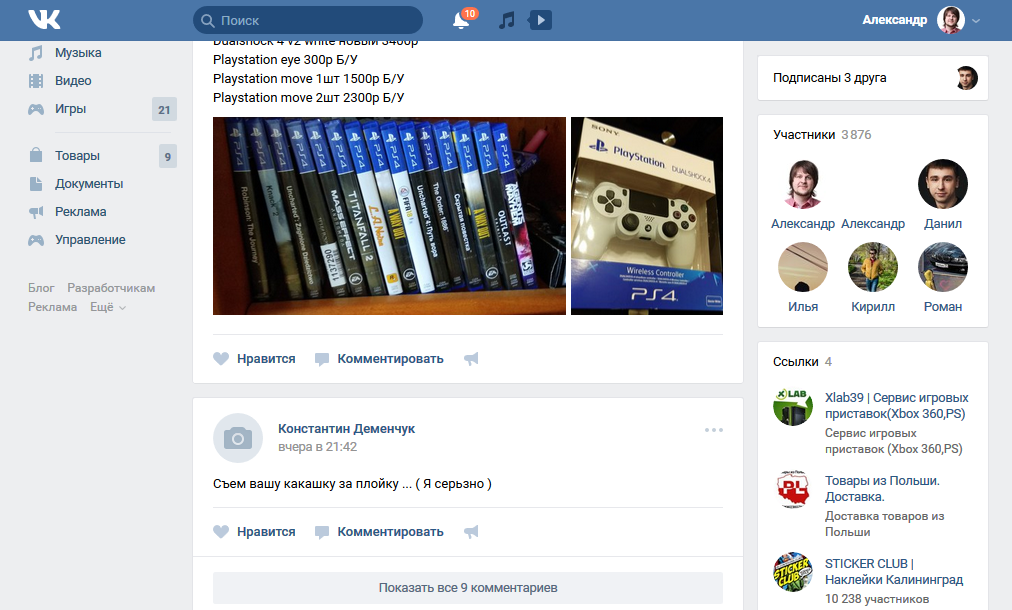This screenshot has height=610, width=1012.
Task: Expand the Ещё footer menu
Action: point(108,307)
